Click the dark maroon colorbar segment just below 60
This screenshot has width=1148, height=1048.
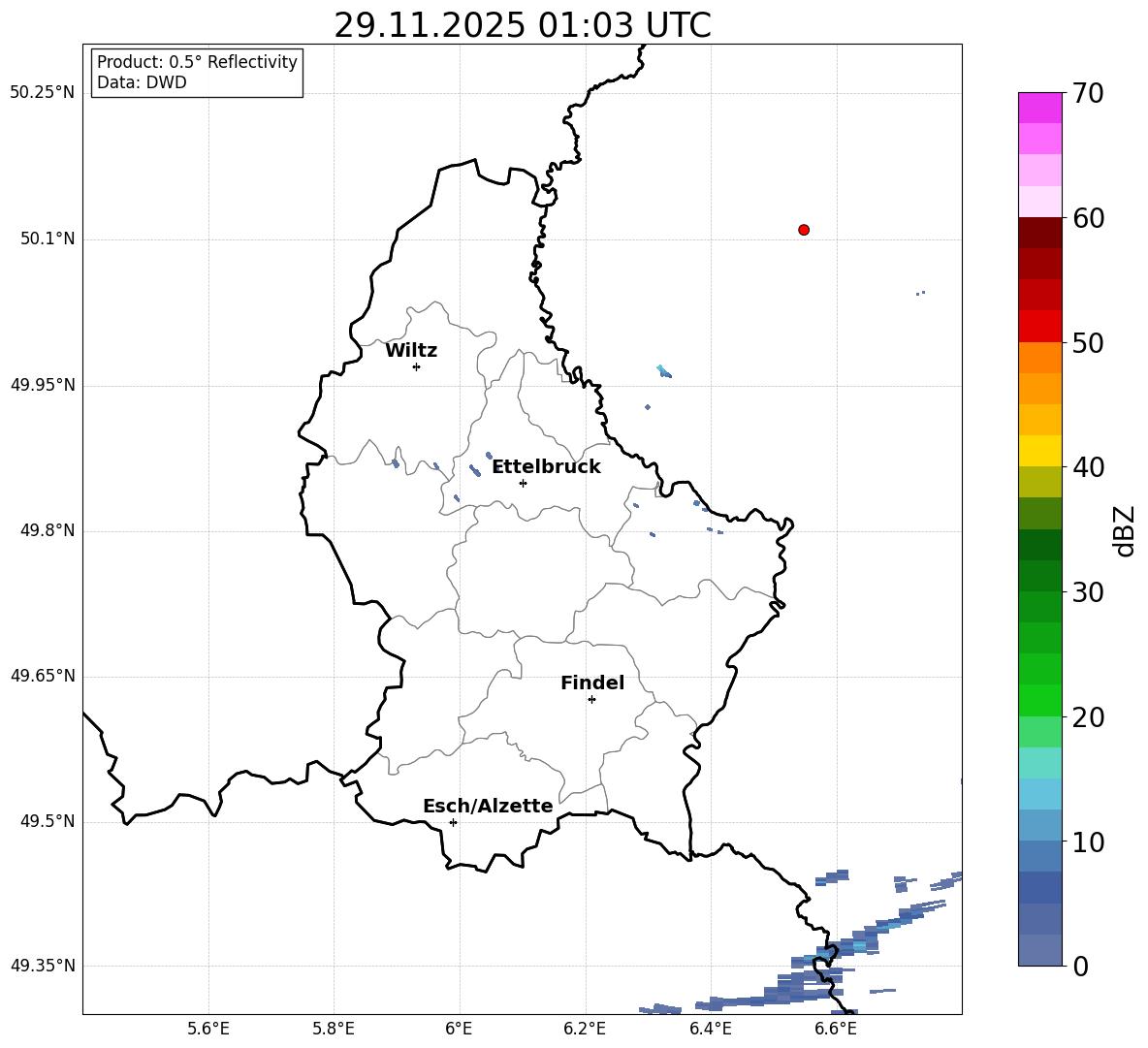(x=1039, y=233)
